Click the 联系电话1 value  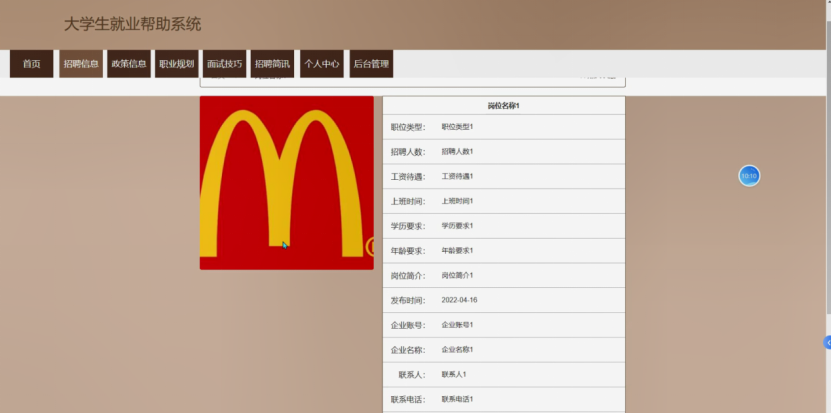pos(457,399)
